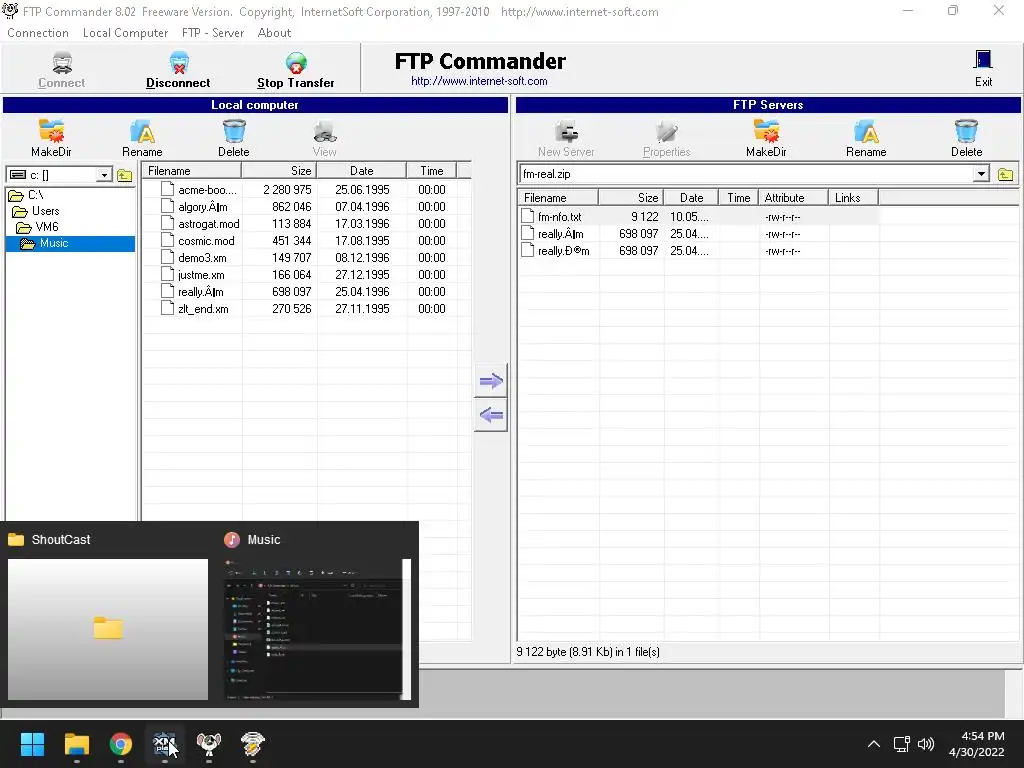Open the Local Computer menu
Image resolution: width=1024 pixels, height=768 pixels.
[x=125, y=33]
